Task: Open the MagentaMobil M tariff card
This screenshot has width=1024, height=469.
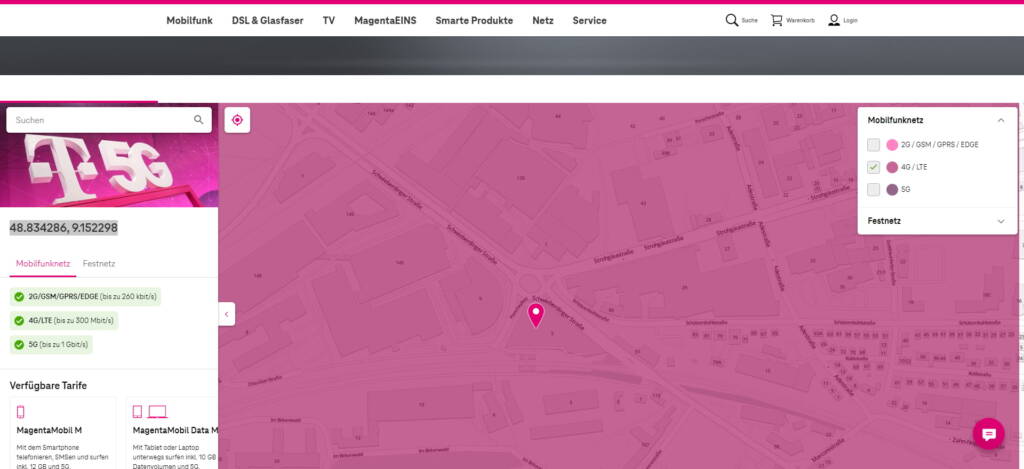Action: (63, 433)
